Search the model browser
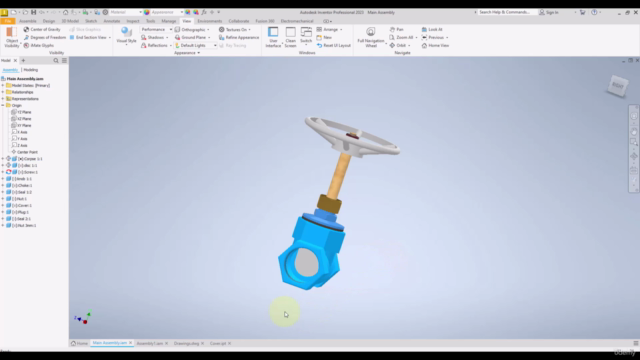 coord(56,60)
